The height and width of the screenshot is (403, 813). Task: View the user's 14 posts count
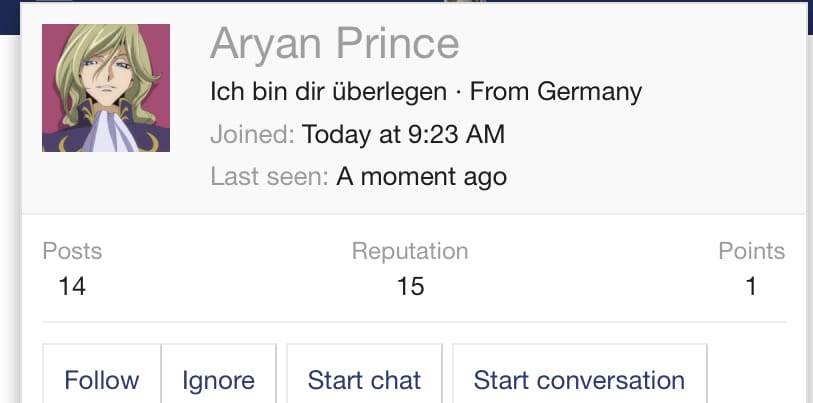[72, 286]
